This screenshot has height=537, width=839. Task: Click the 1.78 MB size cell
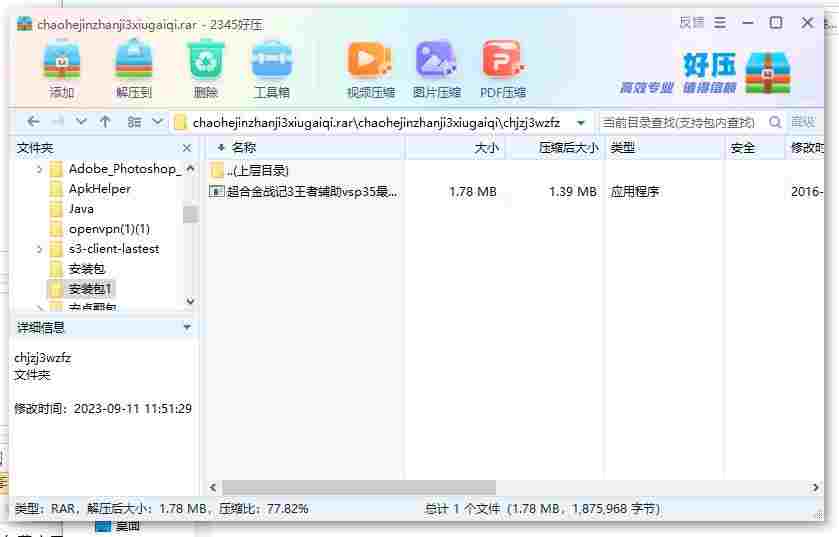473,191
